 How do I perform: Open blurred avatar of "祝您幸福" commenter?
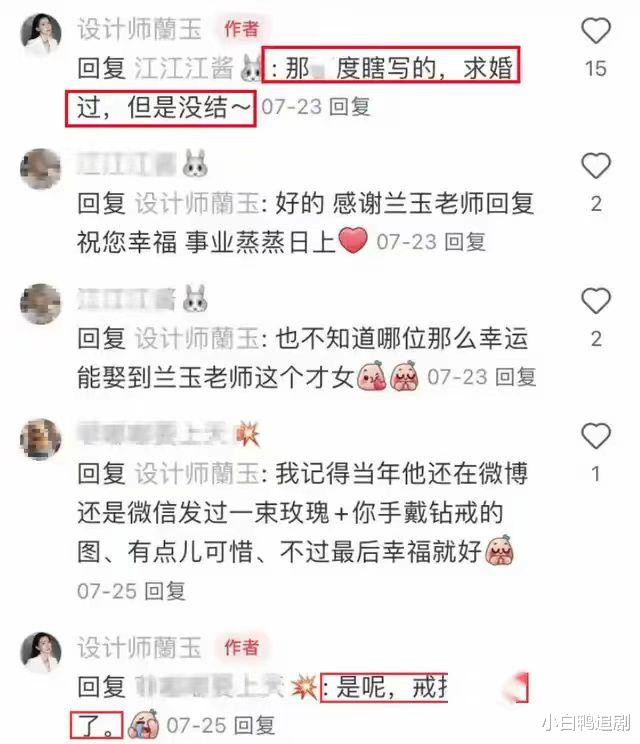point(41,169)
